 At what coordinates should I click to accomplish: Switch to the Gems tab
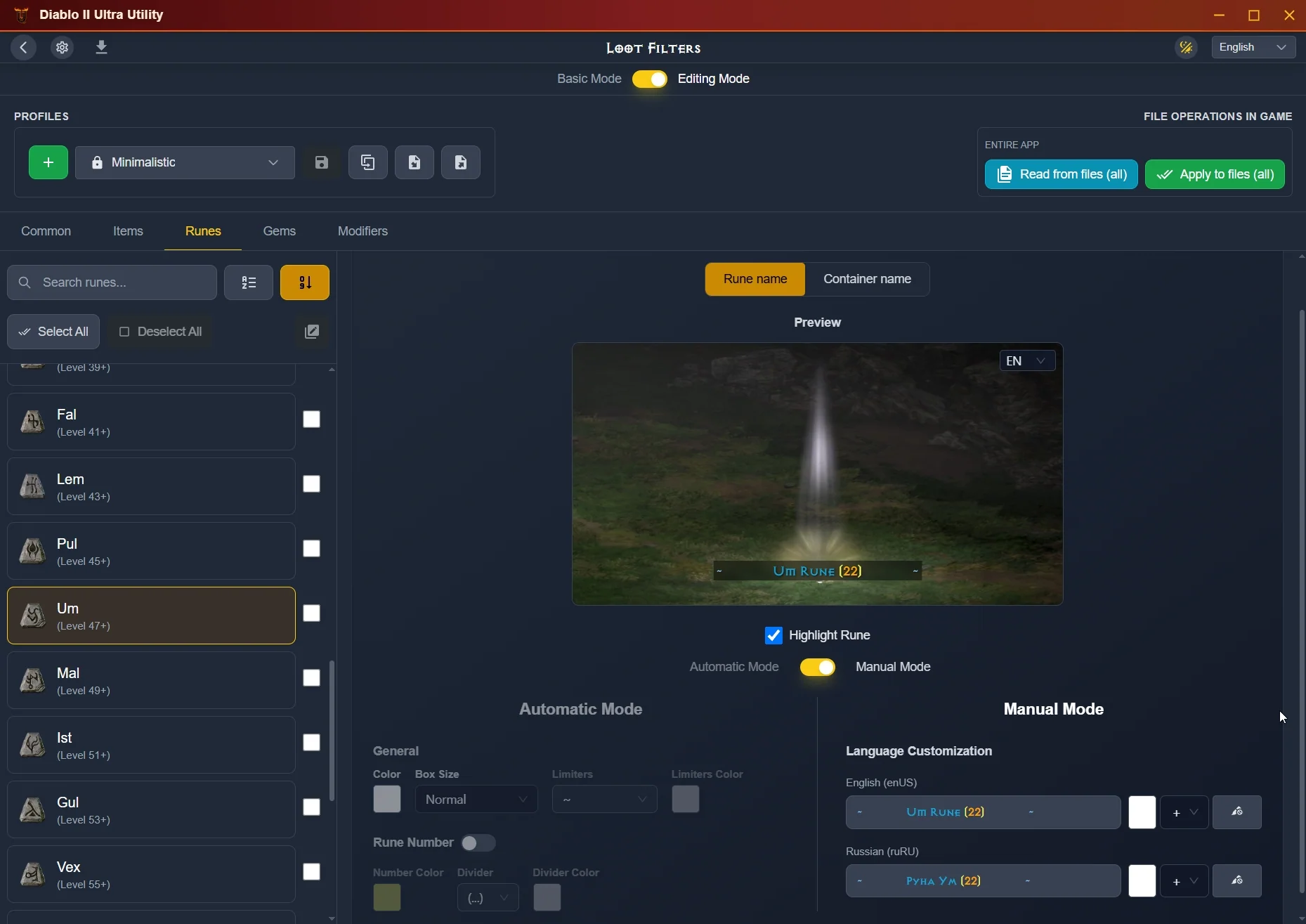[x=280, y=231]
